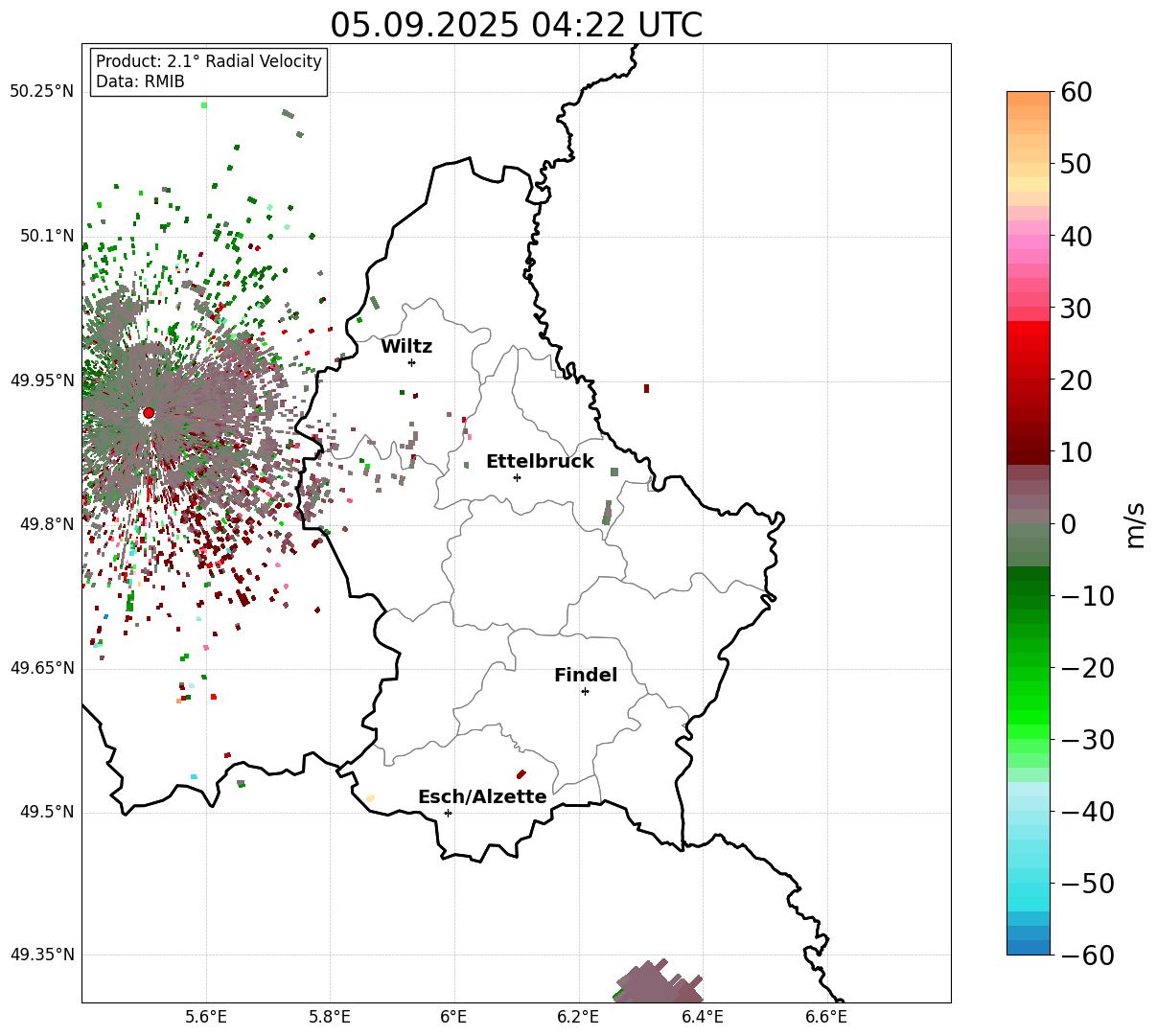1157x1036 pixels.
Task: Click the Wiltz station cross marker
Action: pos(411,362)
